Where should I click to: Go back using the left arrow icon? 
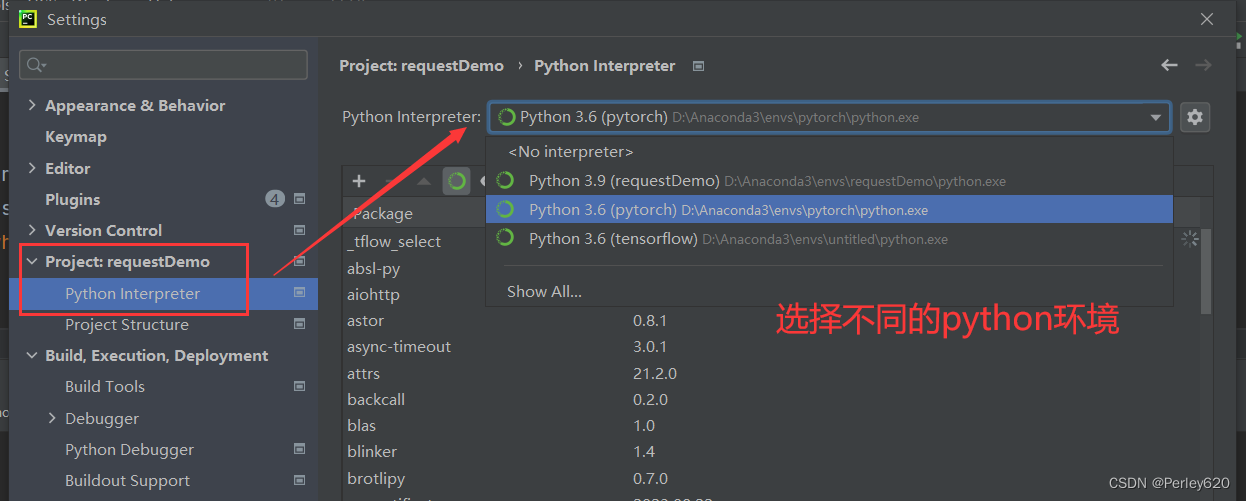1169,65
